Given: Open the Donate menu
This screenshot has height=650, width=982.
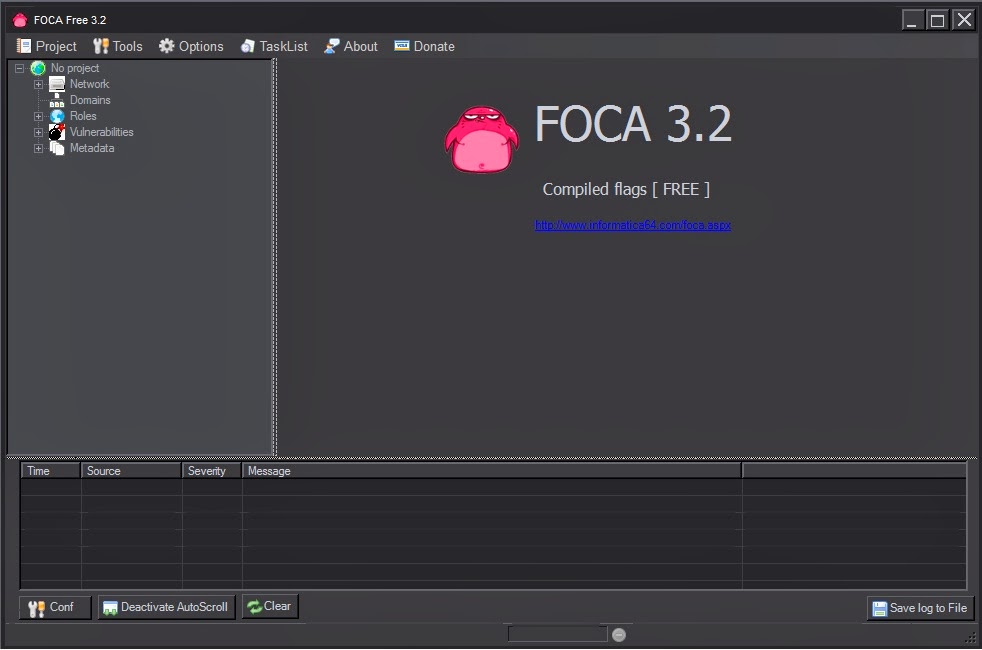Looking at the screenshot, I should [424, 46].
